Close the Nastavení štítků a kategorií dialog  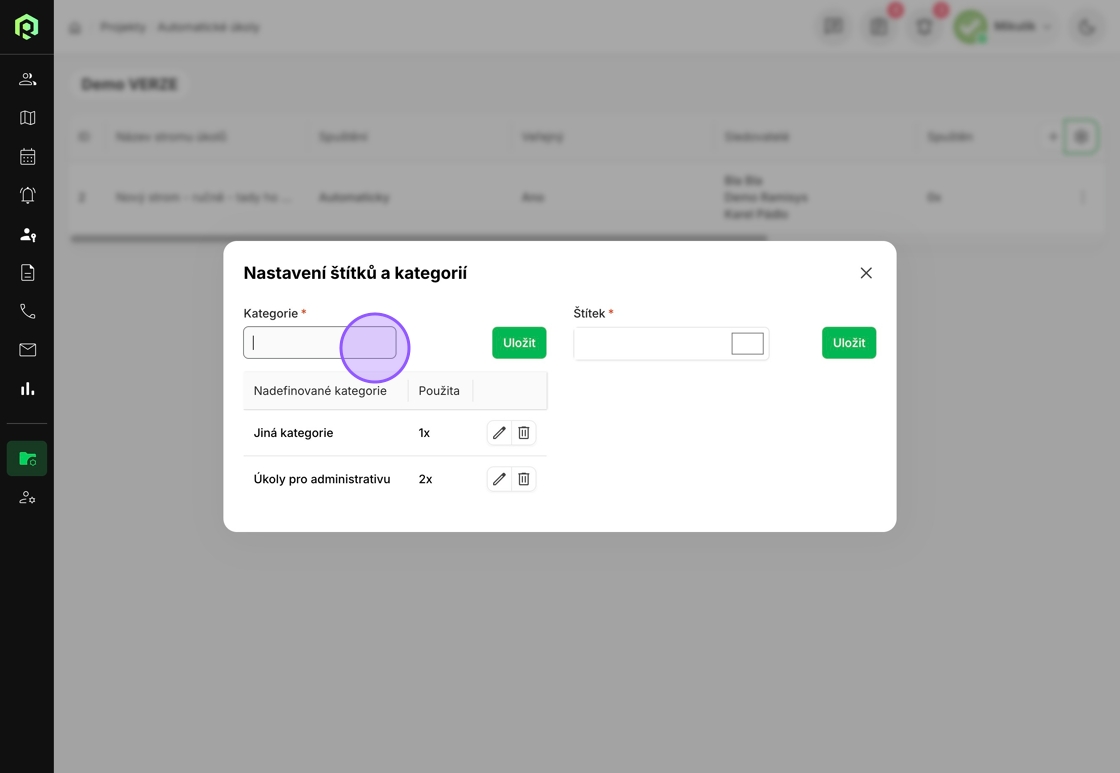click(866, 273)
